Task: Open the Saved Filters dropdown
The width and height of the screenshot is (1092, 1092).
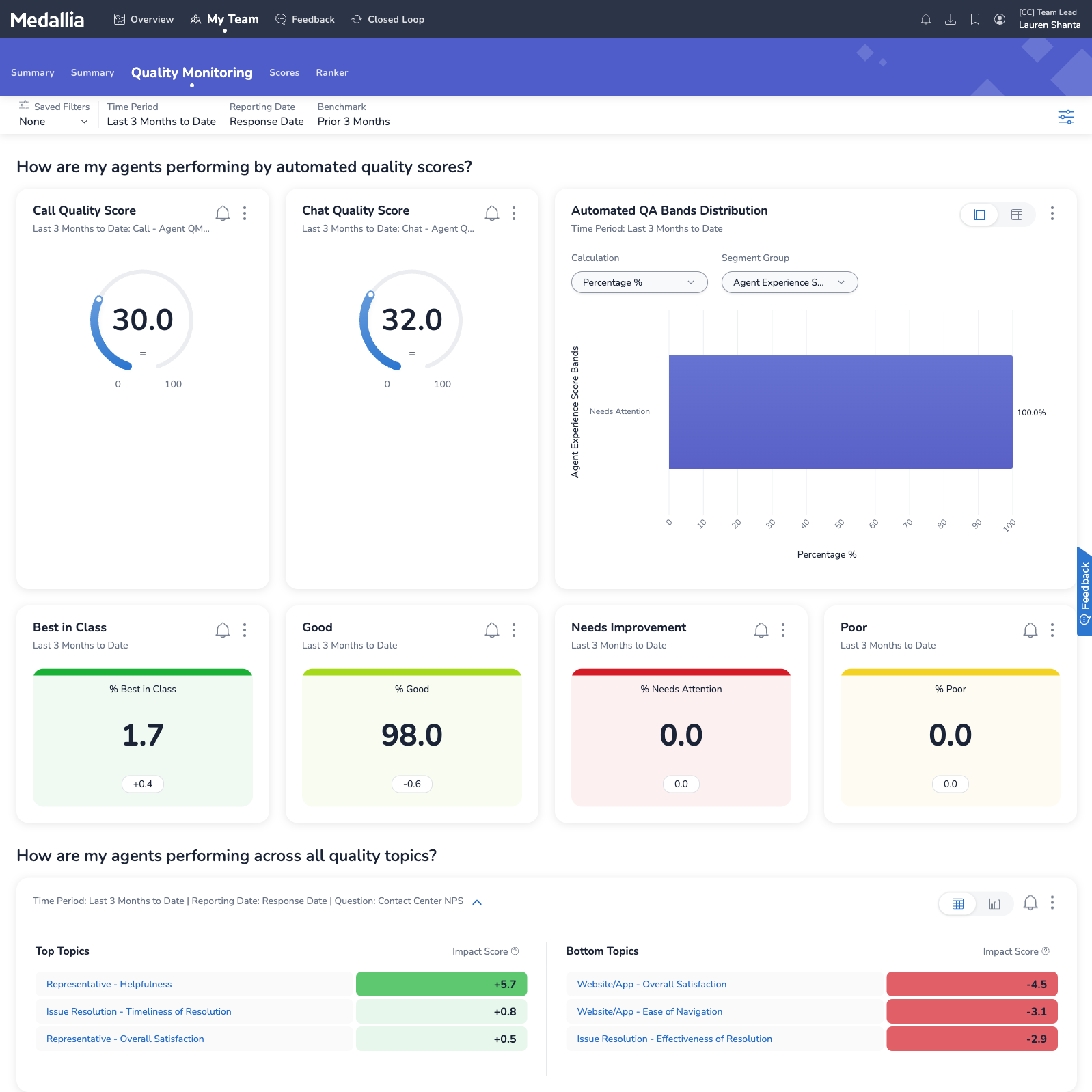Action: click(x=53, y=122)
